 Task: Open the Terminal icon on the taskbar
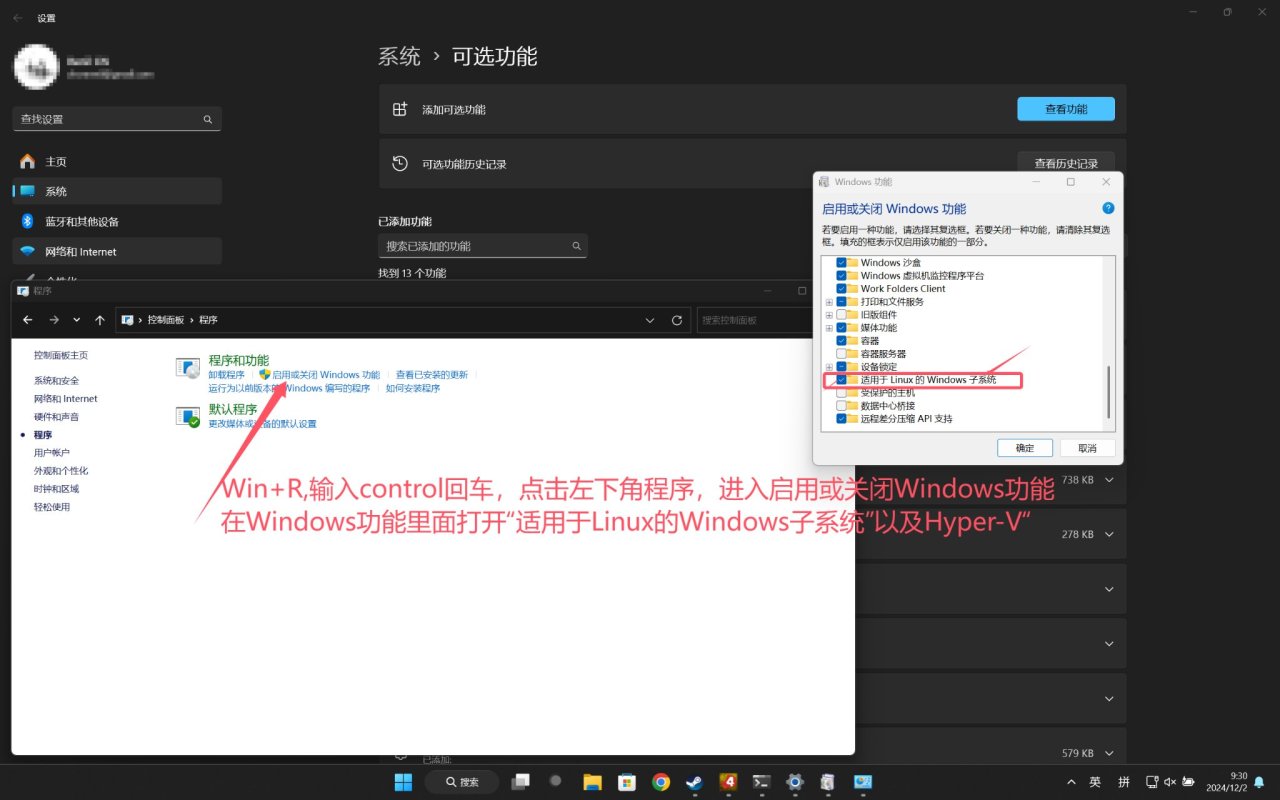click(761, 782)
